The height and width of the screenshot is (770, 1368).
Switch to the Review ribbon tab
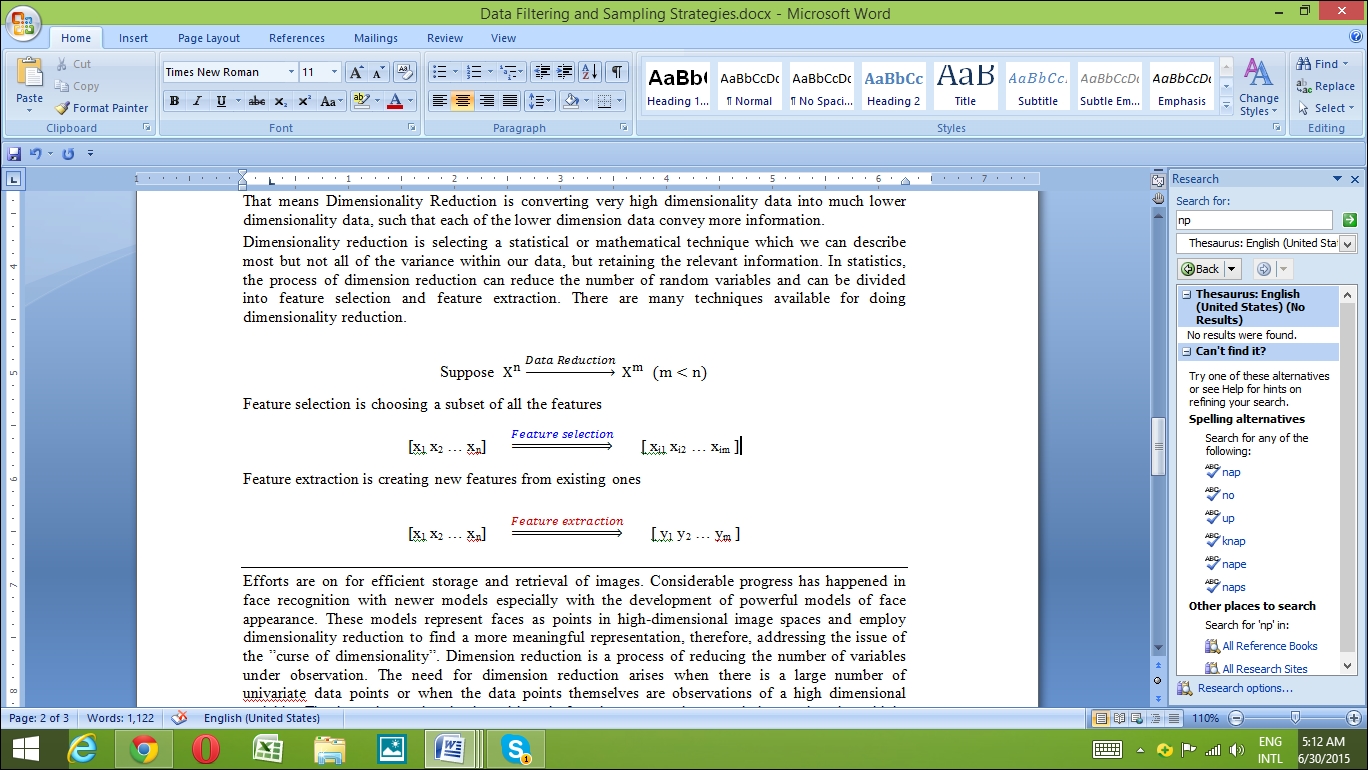pos(444,38)
